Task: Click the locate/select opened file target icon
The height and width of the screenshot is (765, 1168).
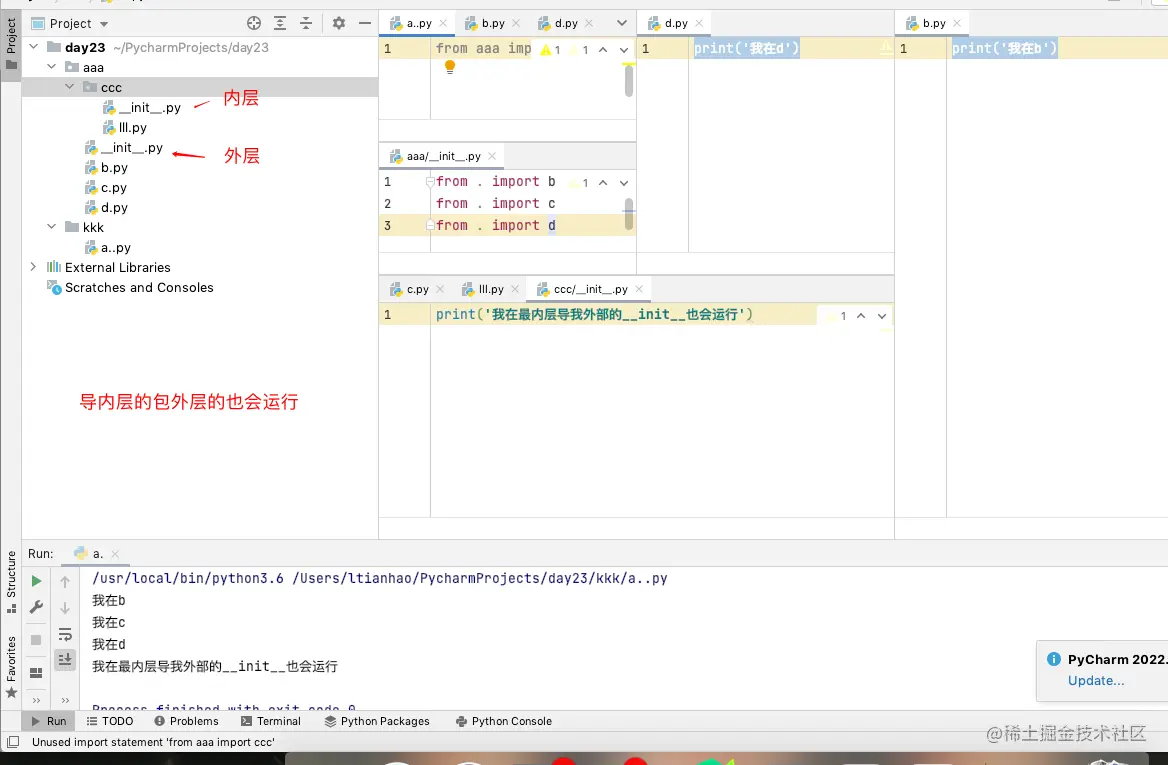Action: coord(254,23)
